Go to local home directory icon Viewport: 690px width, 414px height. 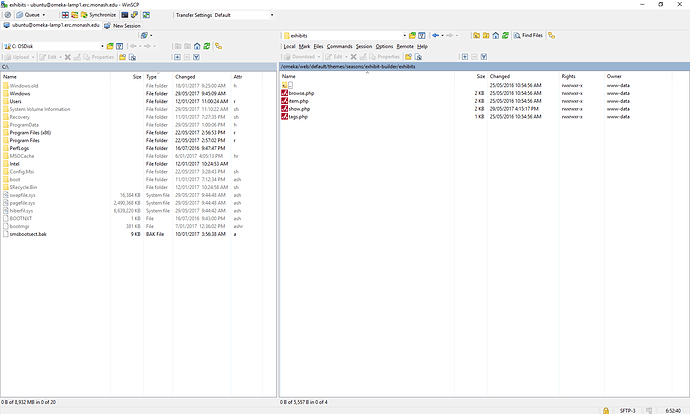197,46
